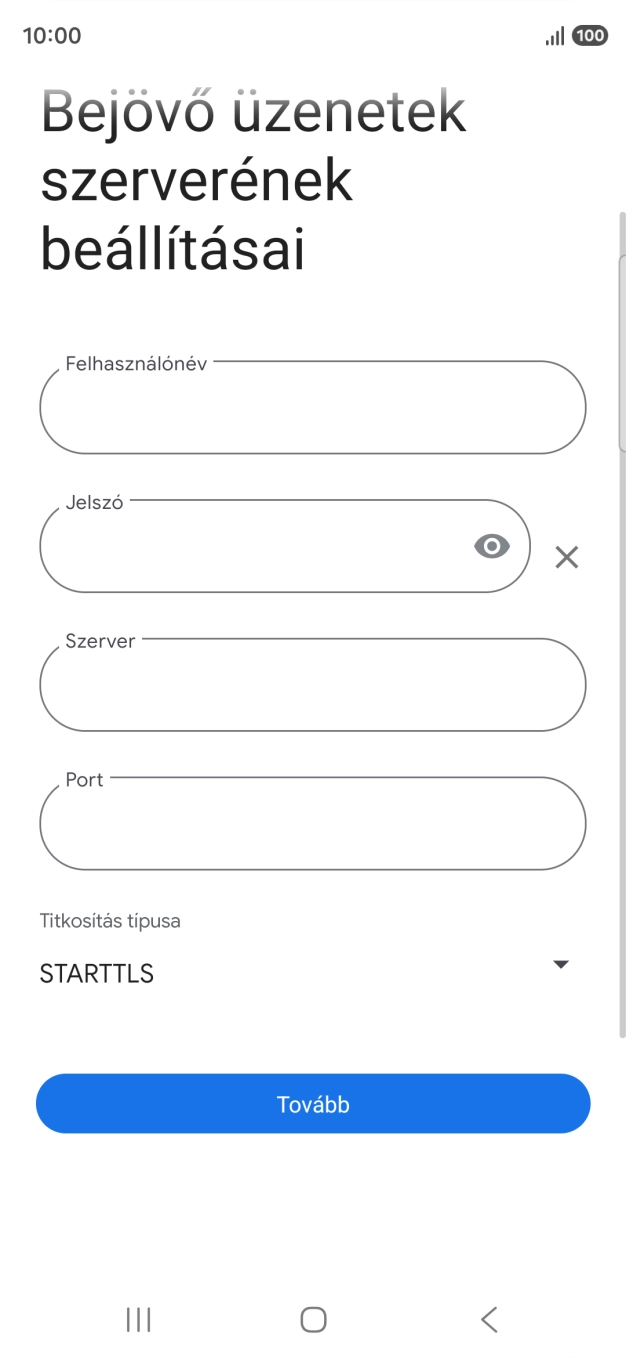Clear the Jelszó field using the X icon
Viewport: 626px width, 1358px height.
coord(567,557)
